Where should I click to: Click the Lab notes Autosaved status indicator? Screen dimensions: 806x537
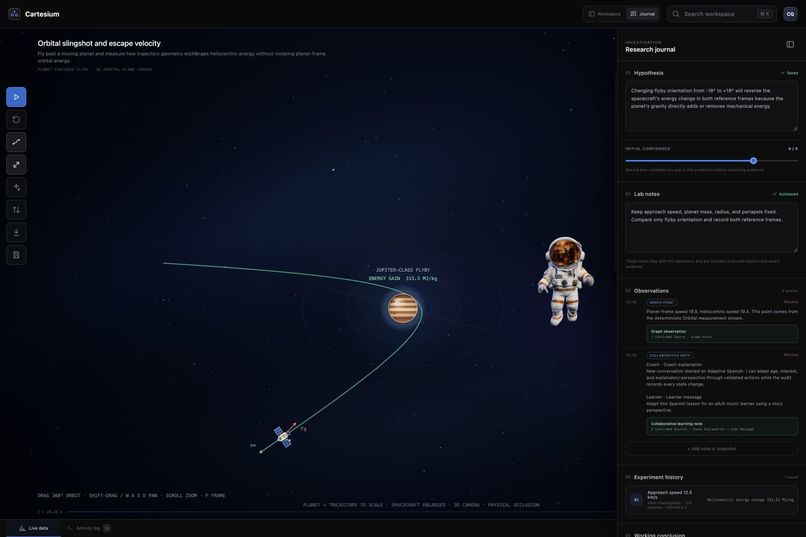pos(785,194)
